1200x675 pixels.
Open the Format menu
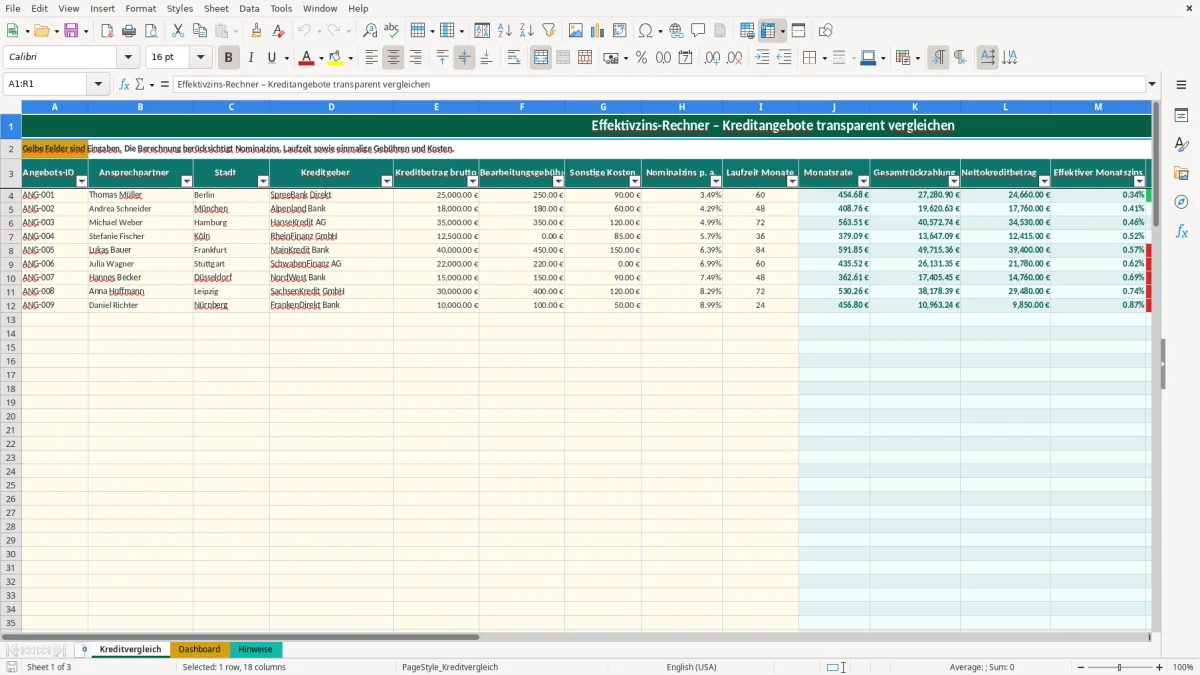(140, 8)
